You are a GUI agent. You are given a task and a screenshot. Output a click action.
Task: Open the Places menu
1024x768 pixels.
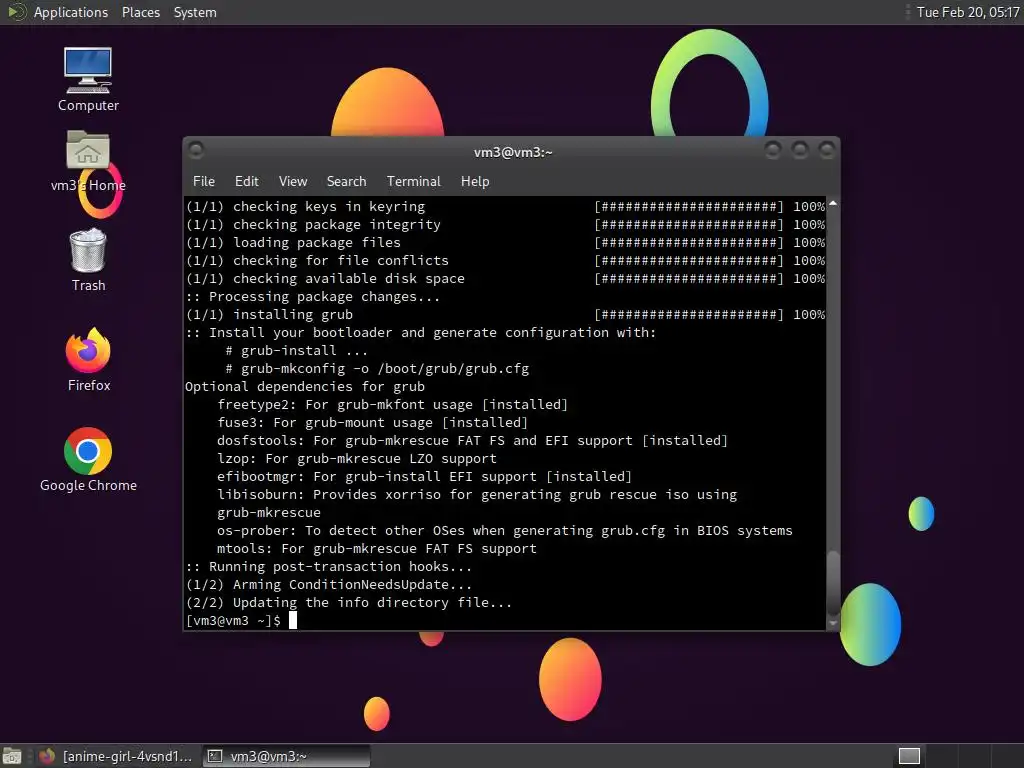pos(140,12)
